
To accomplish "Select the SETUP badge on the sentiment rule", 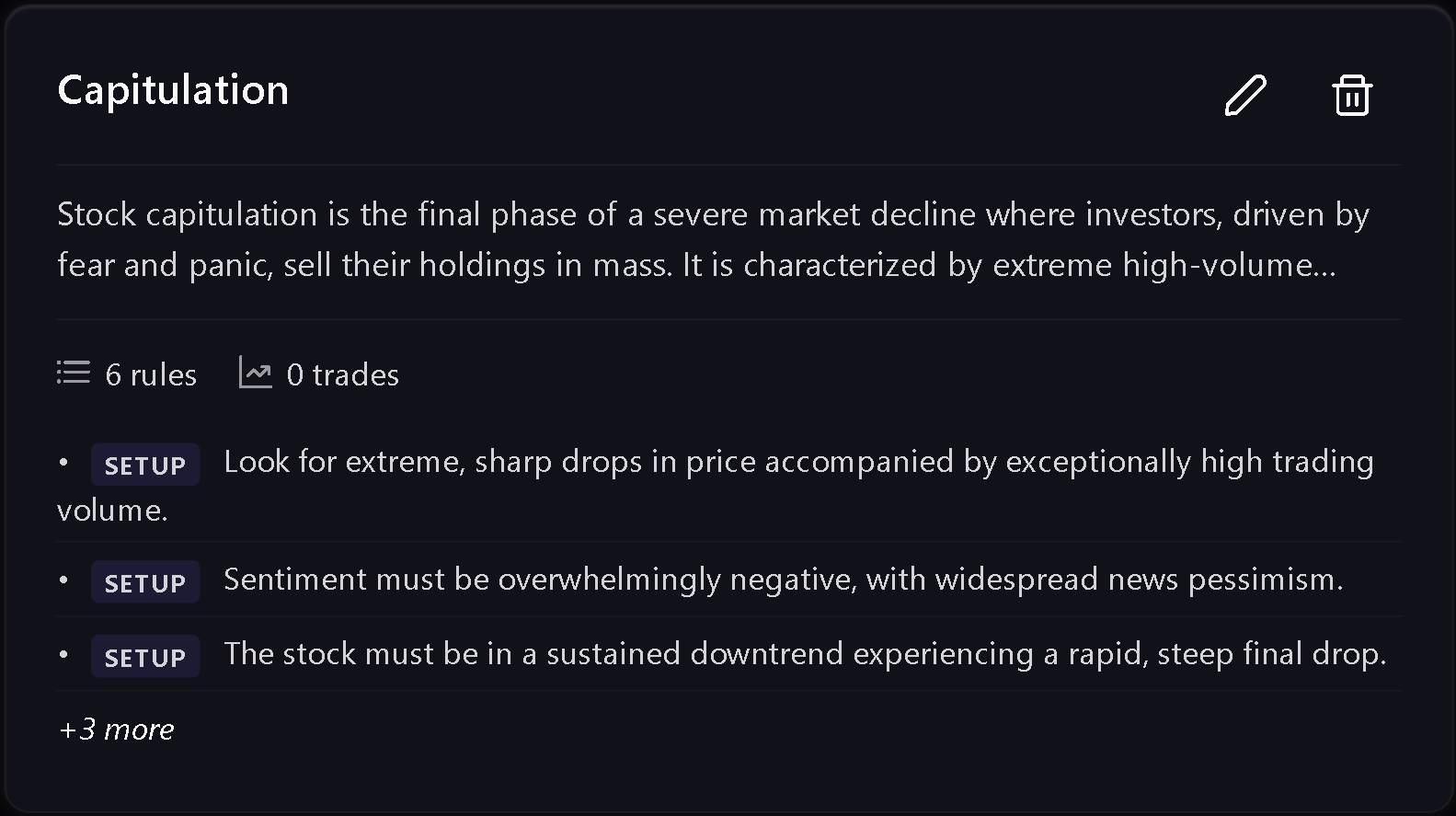I will pyautogui.click(x=145, y=582).
